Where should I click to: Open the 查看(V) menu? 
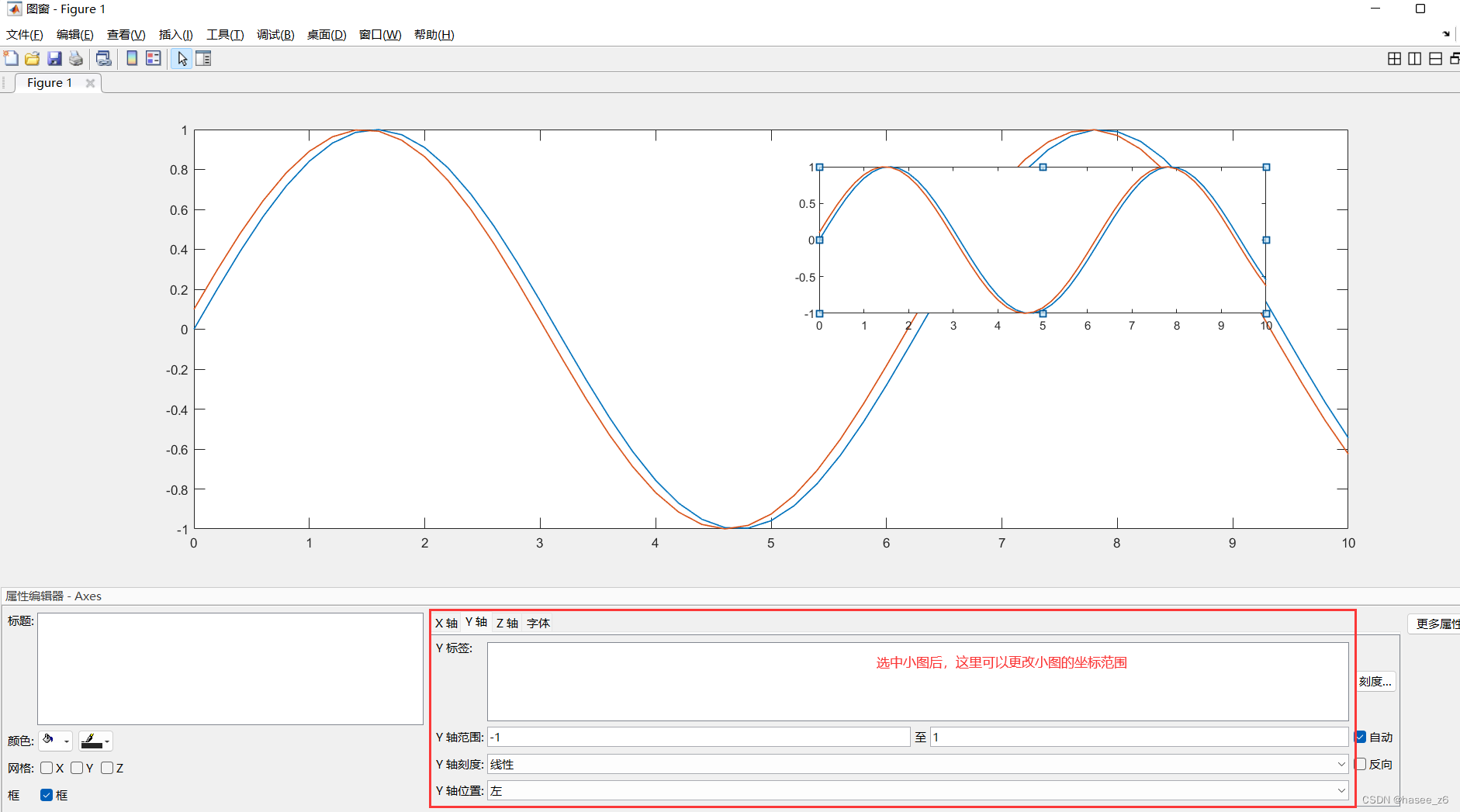[x=126, y=35]
